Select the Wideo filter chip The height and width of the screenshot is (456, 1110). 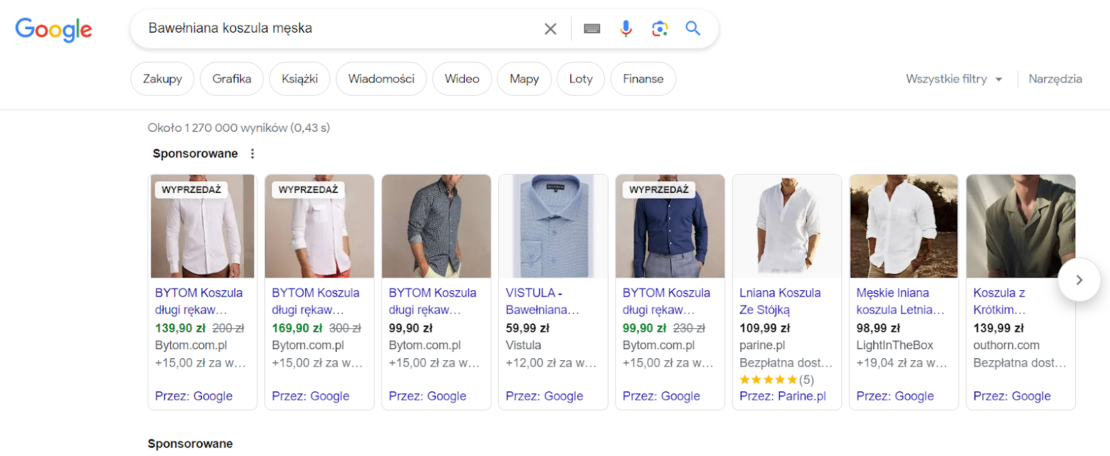pos(462,79)
